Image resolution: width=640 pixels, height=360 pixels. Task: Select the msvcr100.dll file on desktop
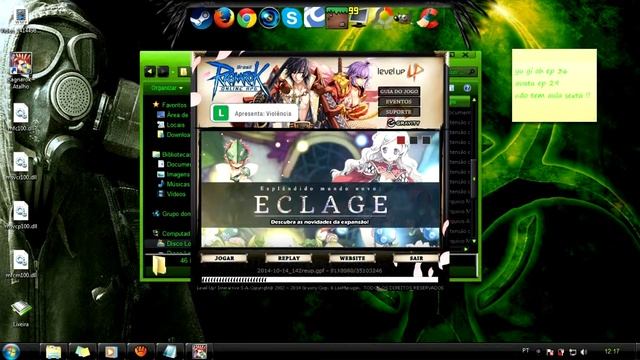pos(20,166)
